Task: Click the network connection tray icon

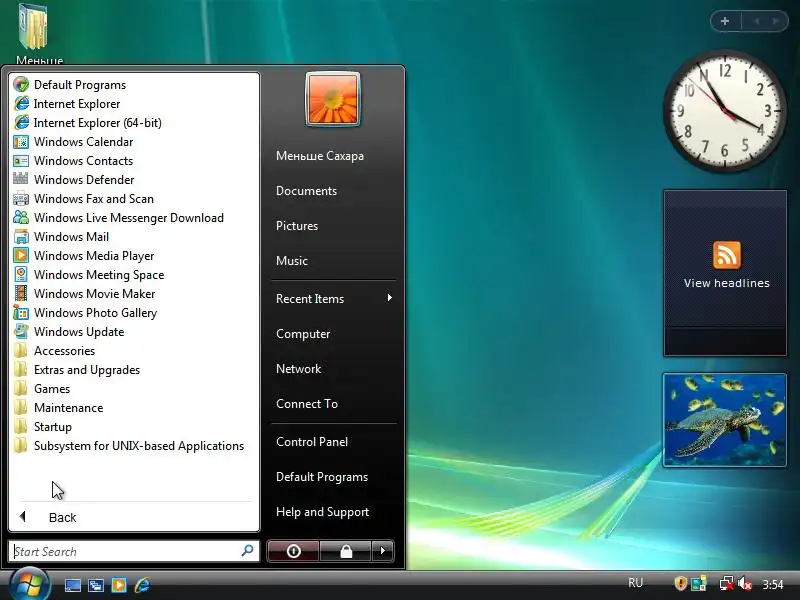Action: pyautogui.click(x=727, y=583)
